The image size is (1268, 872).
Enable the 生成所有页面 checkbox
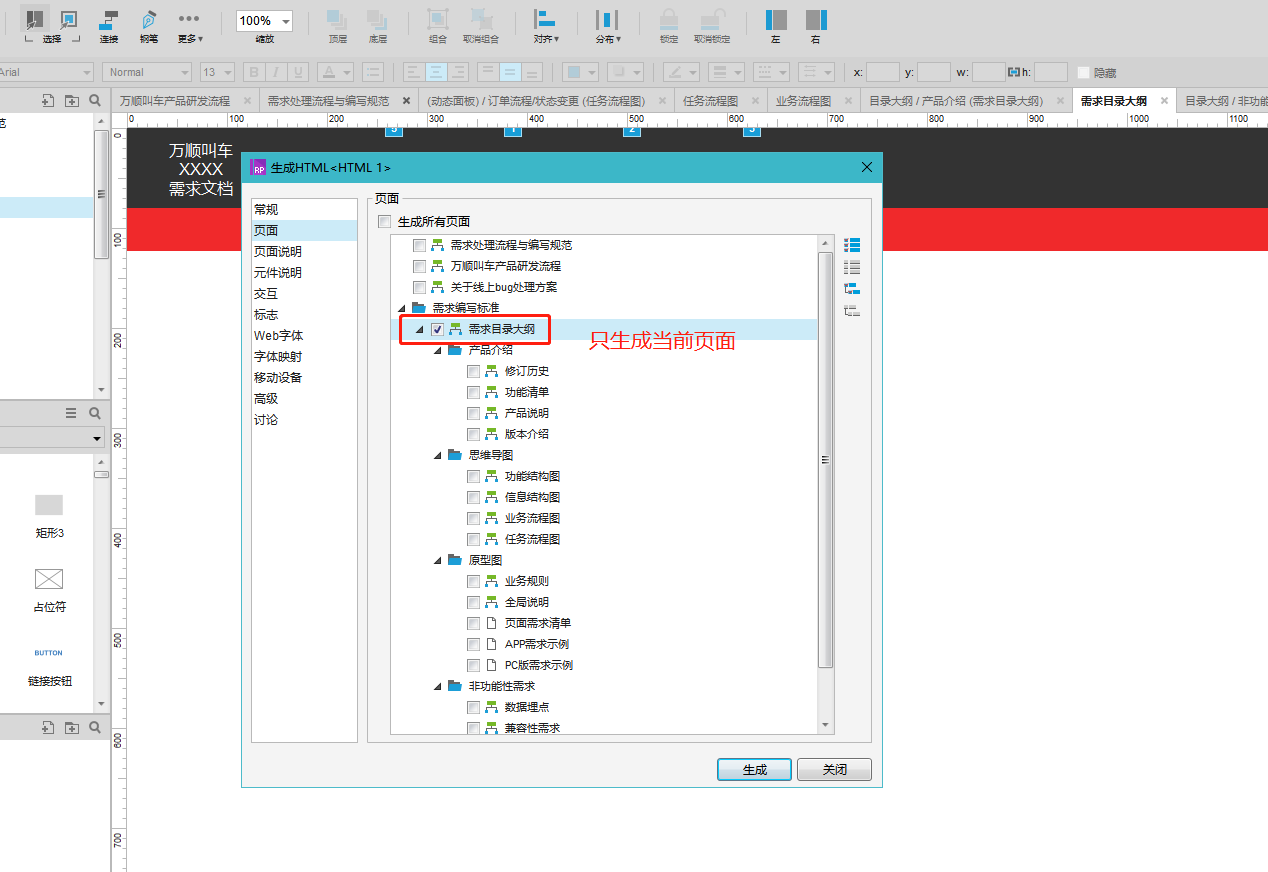click(385, 222)
